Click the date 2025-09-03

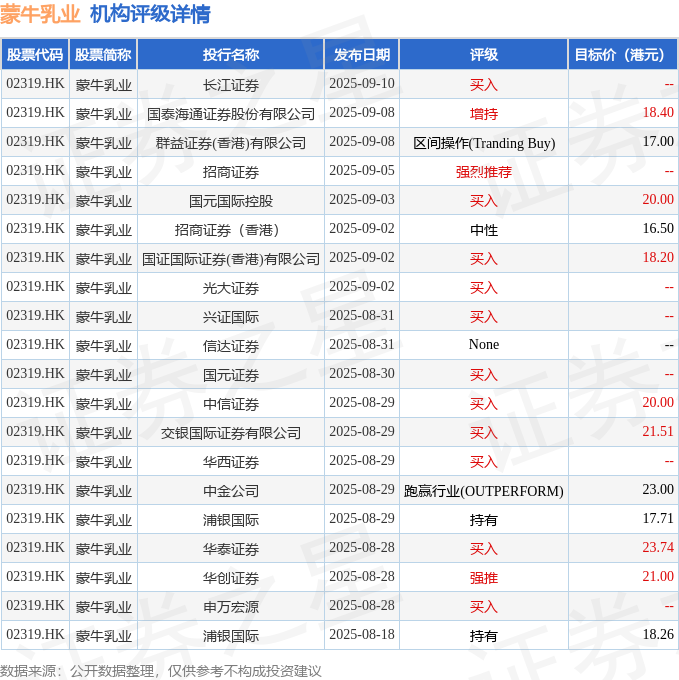(x=362, y=199)
